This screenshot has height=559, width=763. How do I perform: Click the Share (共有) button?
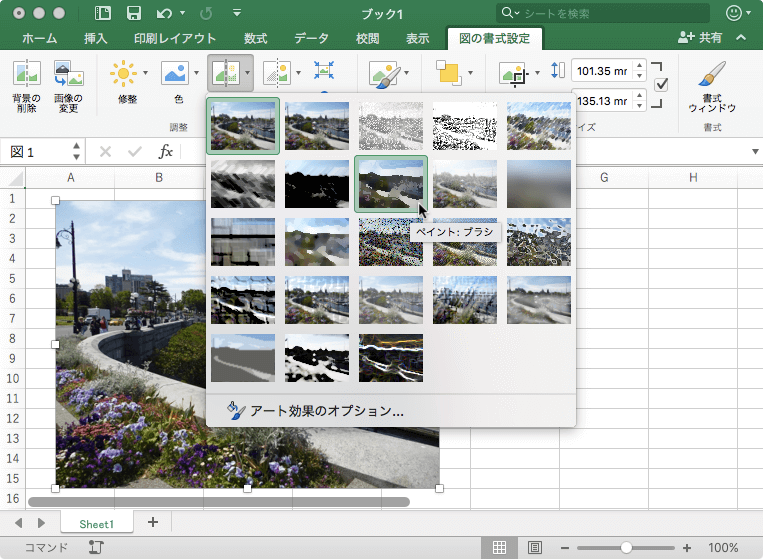pos(700,37)
